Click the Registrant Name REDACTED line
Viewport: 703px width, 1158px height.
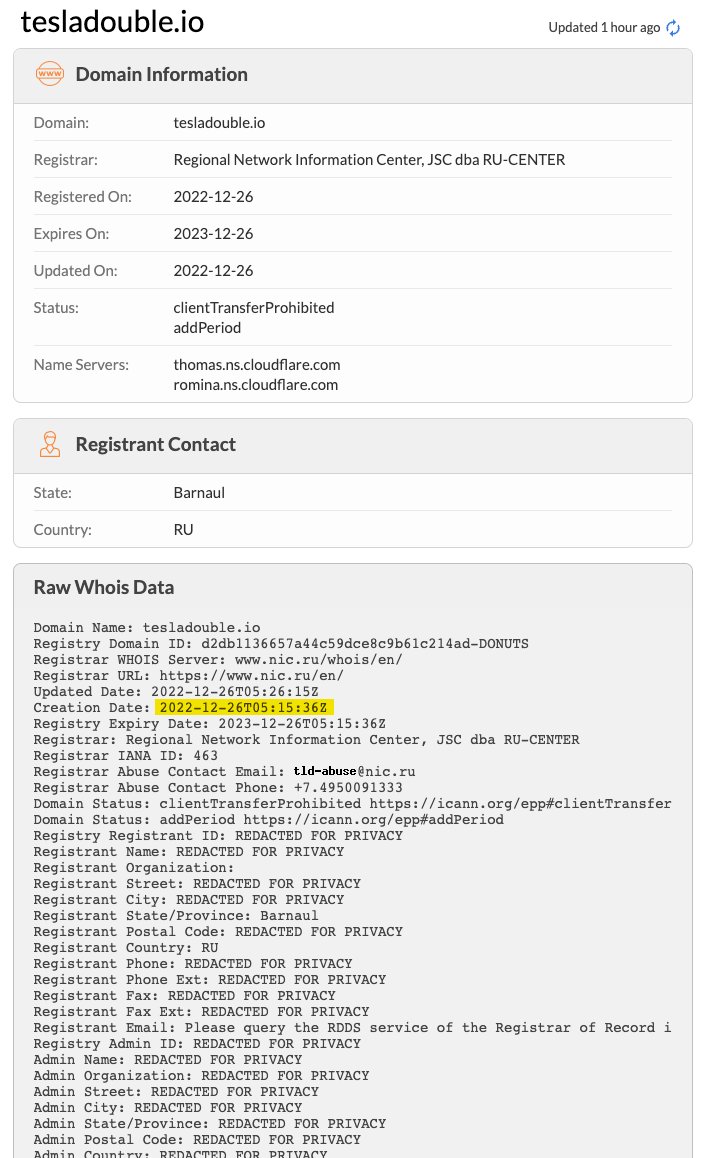pos(188,852)
